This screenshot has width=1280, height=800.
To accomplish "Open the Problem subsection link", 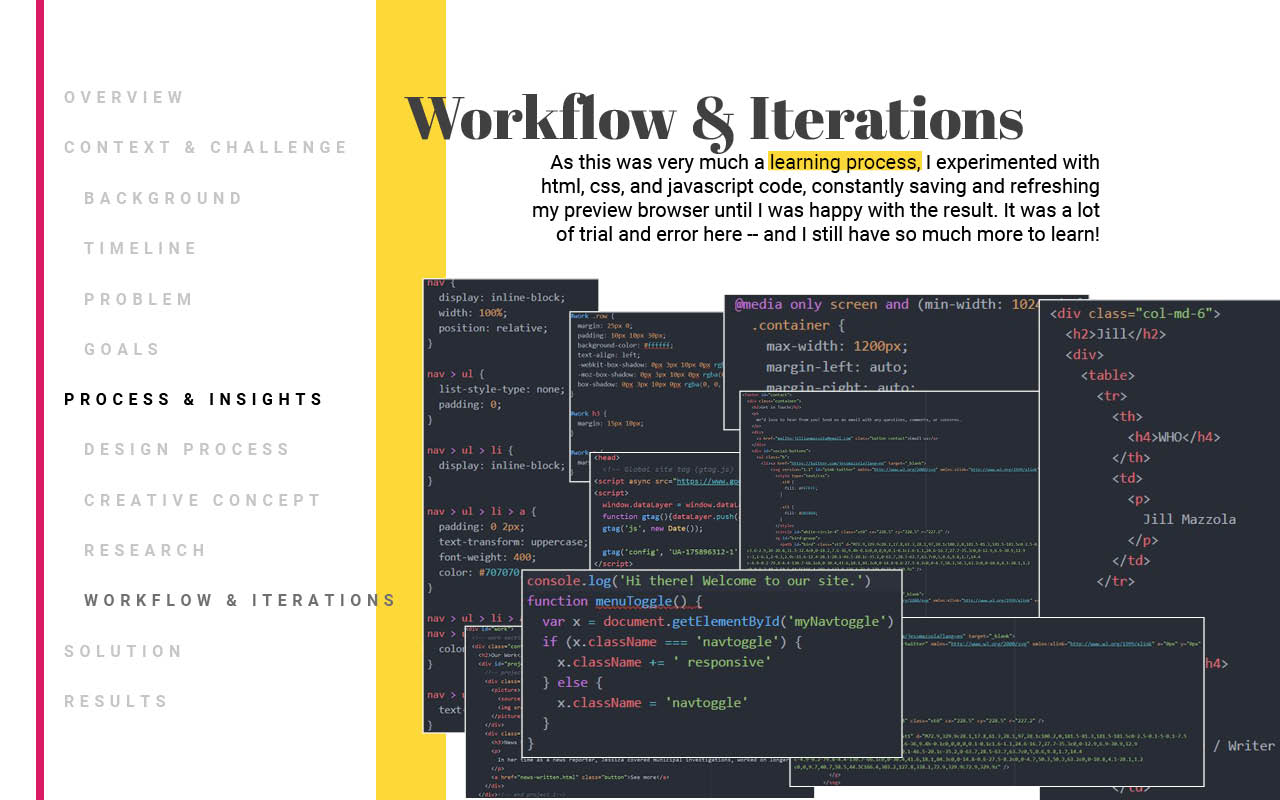I will pos(139,299).
